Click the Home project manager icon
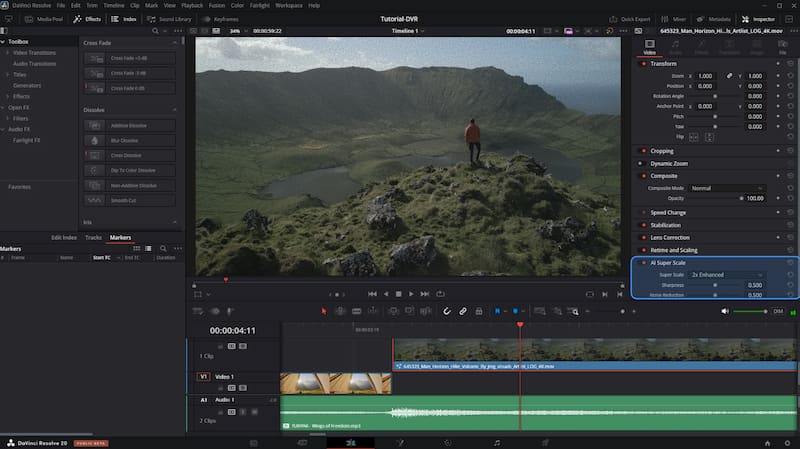This screenshot has width=800, height=449. point(767,443)
